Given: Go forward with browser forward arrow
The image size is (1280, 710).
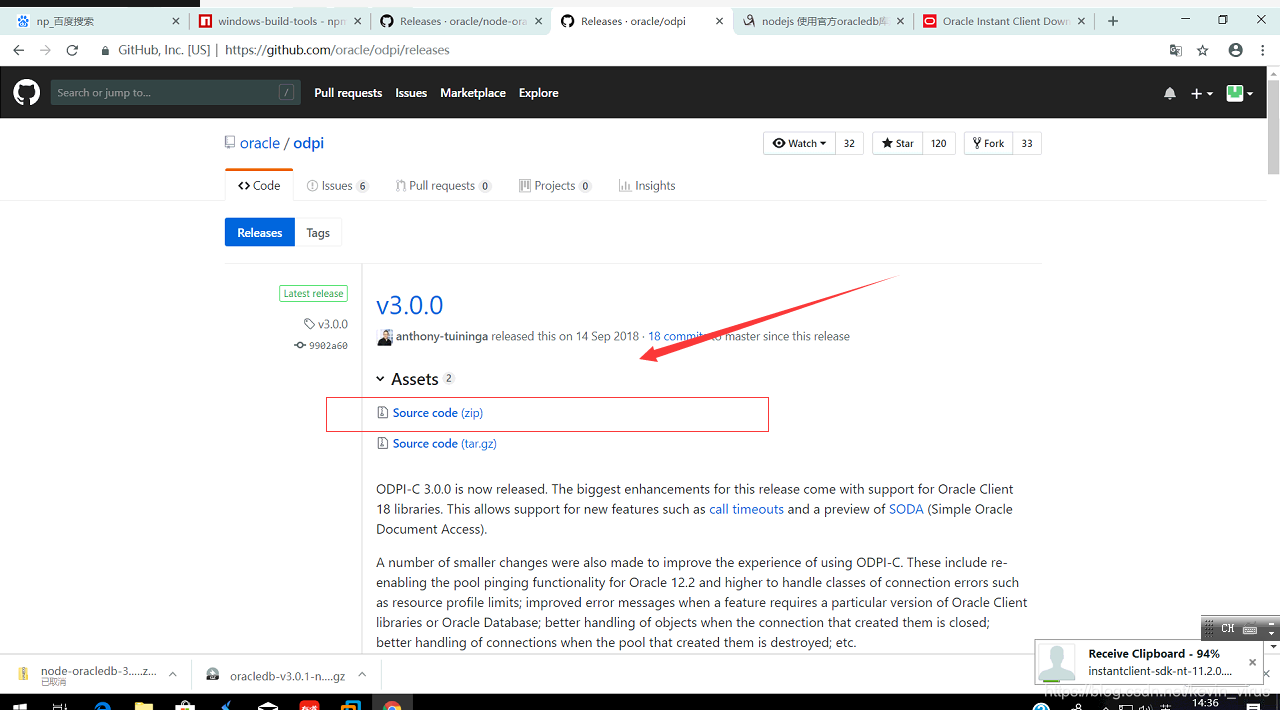Looking at the screenshot, I should pyautogui.click(x=45, y=50).
